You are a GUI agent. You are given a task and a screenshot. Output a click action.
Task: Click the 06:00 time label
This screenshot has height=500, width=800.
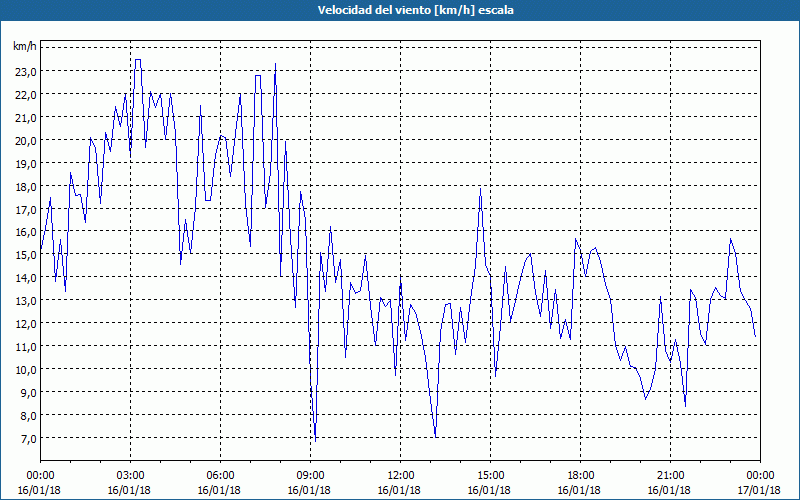point(220,476)
